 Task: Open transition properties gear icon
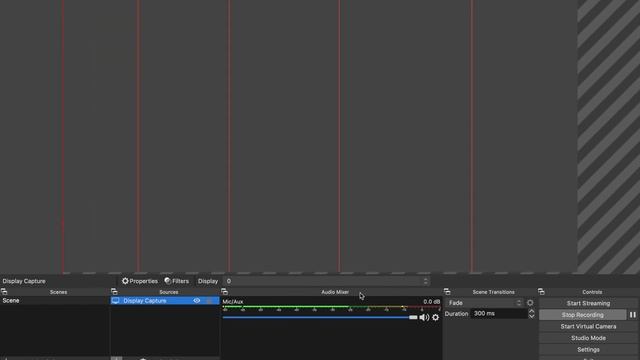(530, 303)
